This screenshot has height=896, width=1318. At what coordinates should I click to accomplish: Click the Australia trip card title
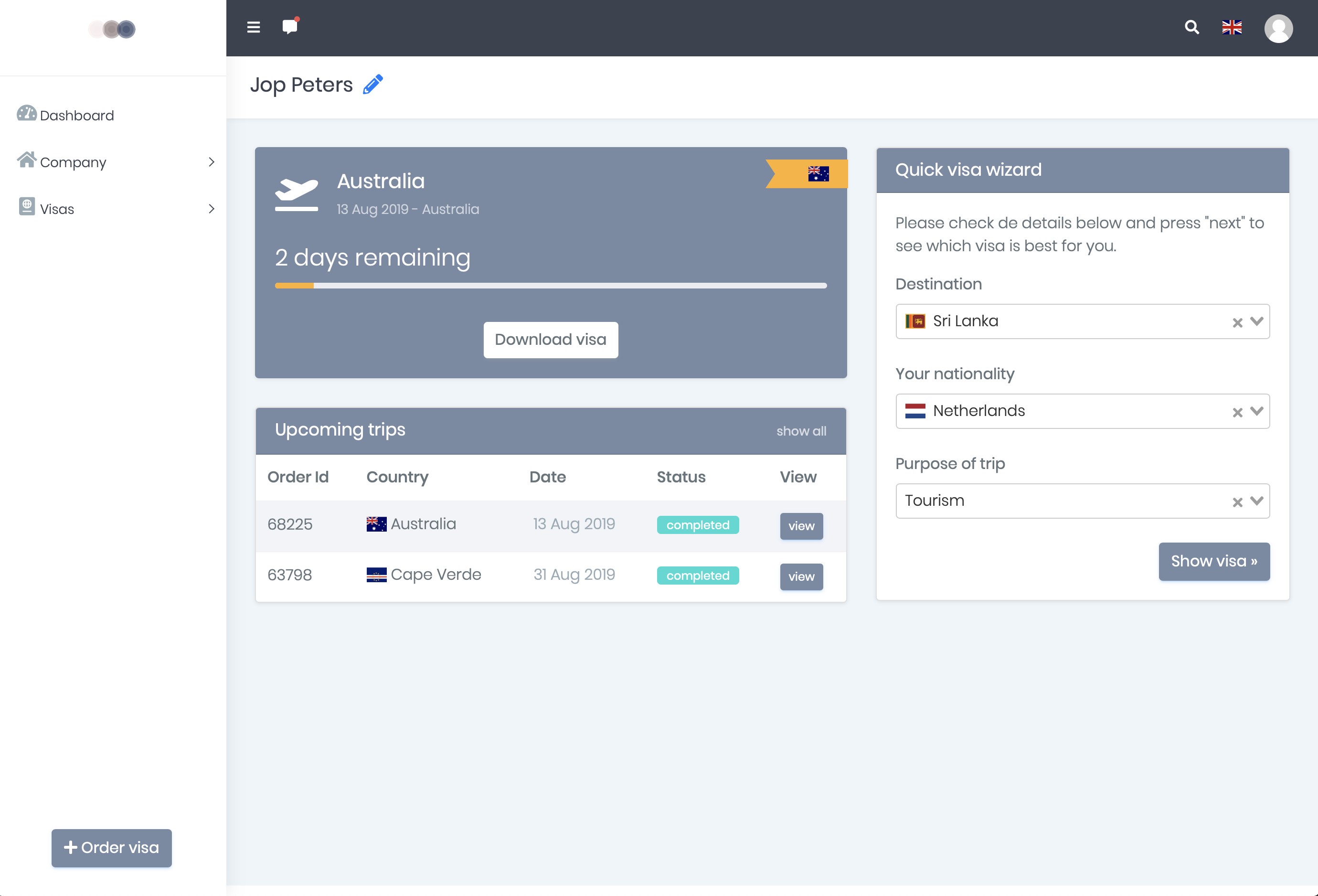point(381,181)
